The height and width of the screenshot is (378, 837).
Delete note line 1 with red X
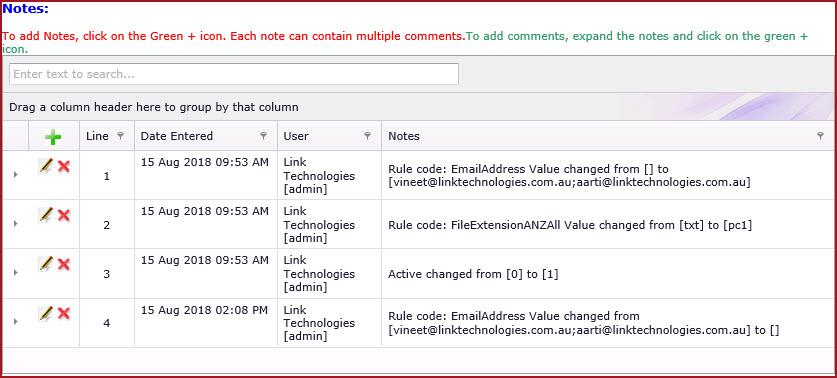[x=64, y=167]
